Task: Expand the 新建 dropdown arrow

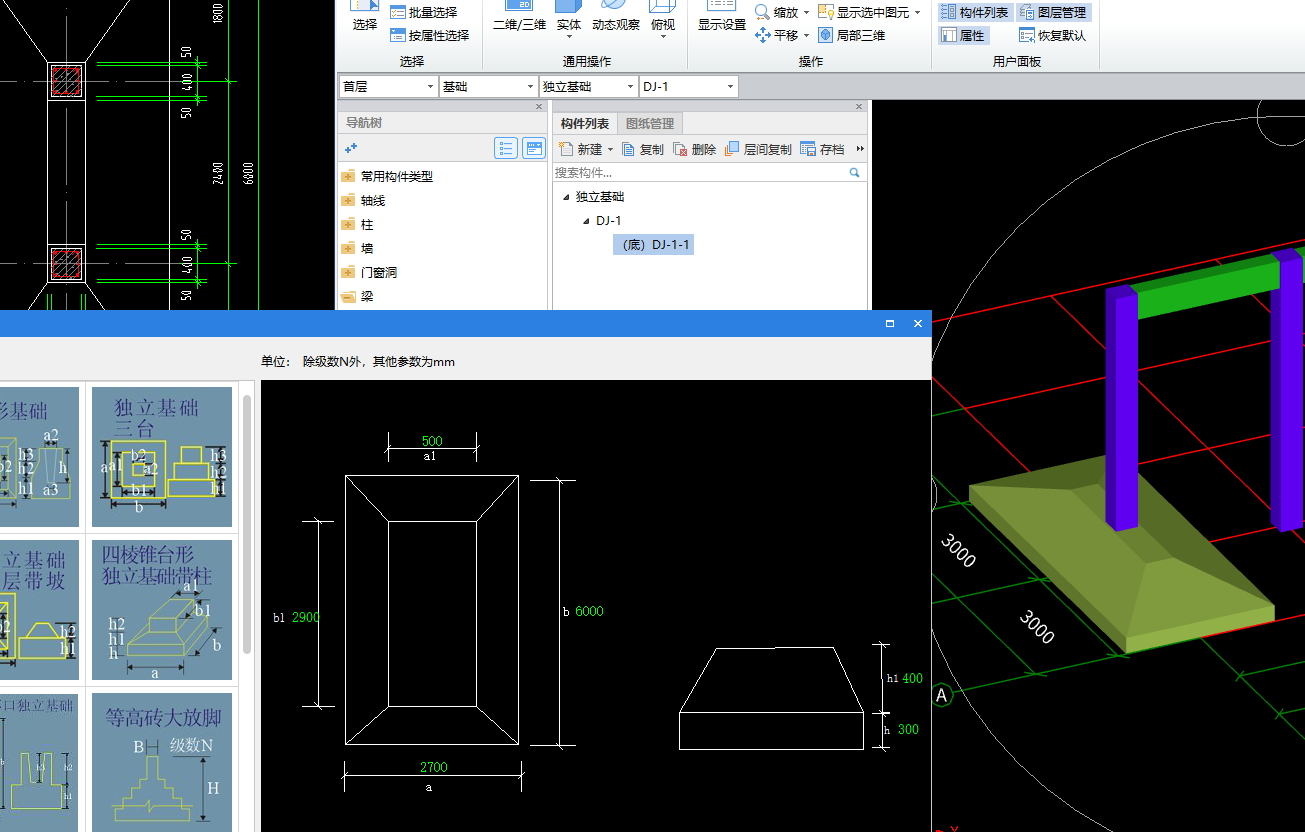Action: tap(610, 150)
